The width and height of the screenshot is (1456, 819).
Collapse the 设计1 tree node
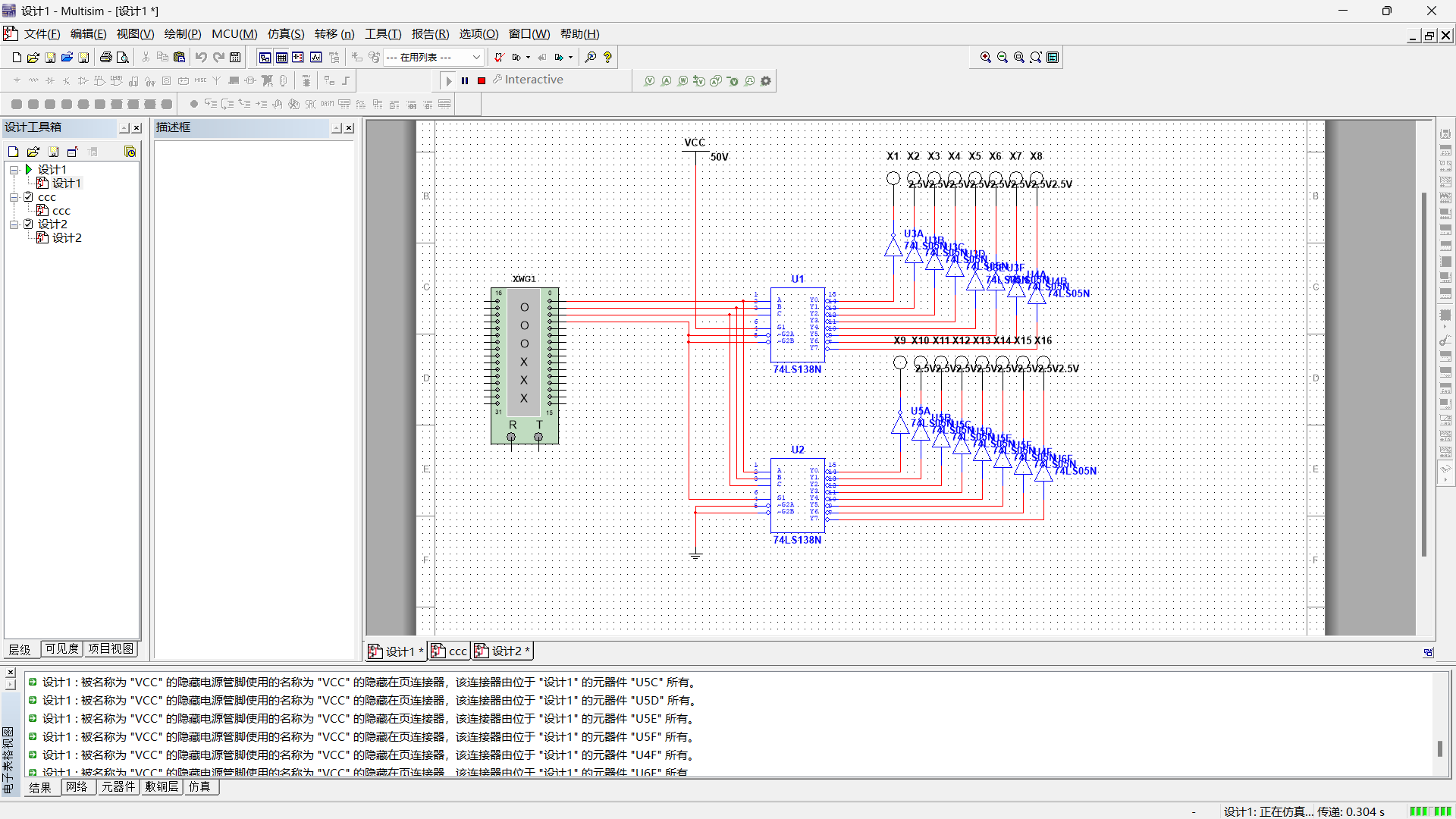pos(14,169)
